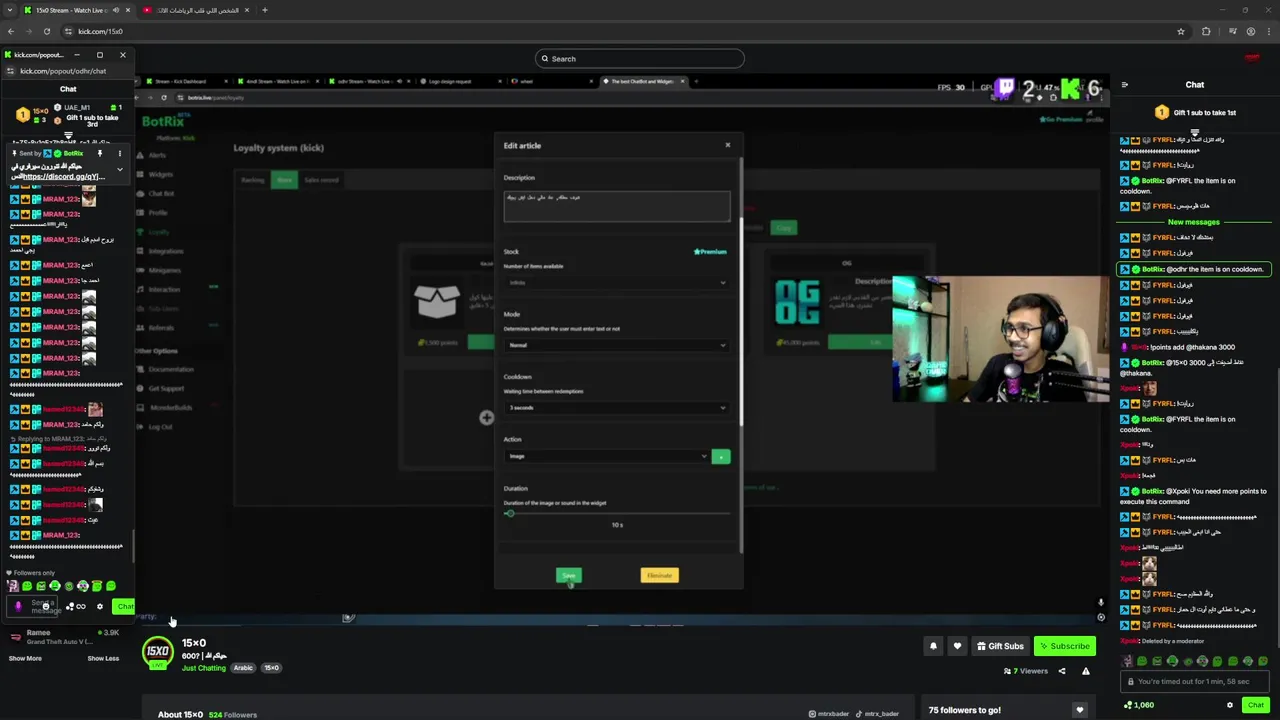This screenshot has height=720, width=1280.
Task: Adjust the Duration slider handle in dialog
Action: tap(509, 514)
